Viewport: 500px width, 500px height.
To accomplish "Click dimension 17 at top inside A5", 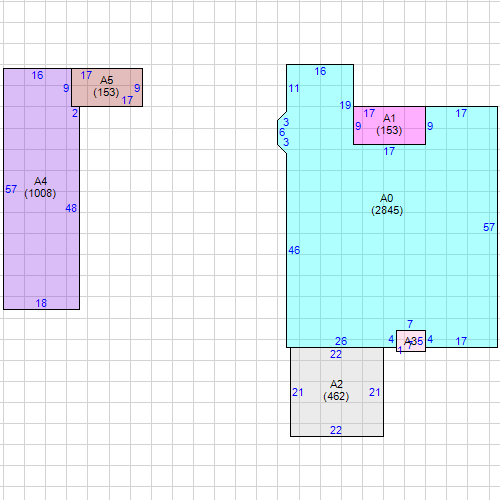I will [86, 76].
